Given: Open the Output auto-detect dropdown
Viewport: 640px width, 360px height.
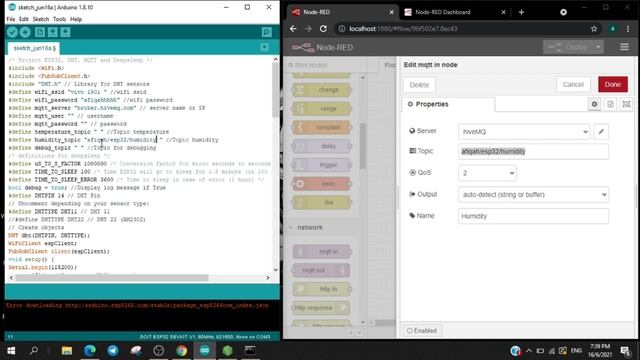Looking at the screenshot, I should pyautogui.click(x=533, y=195).
